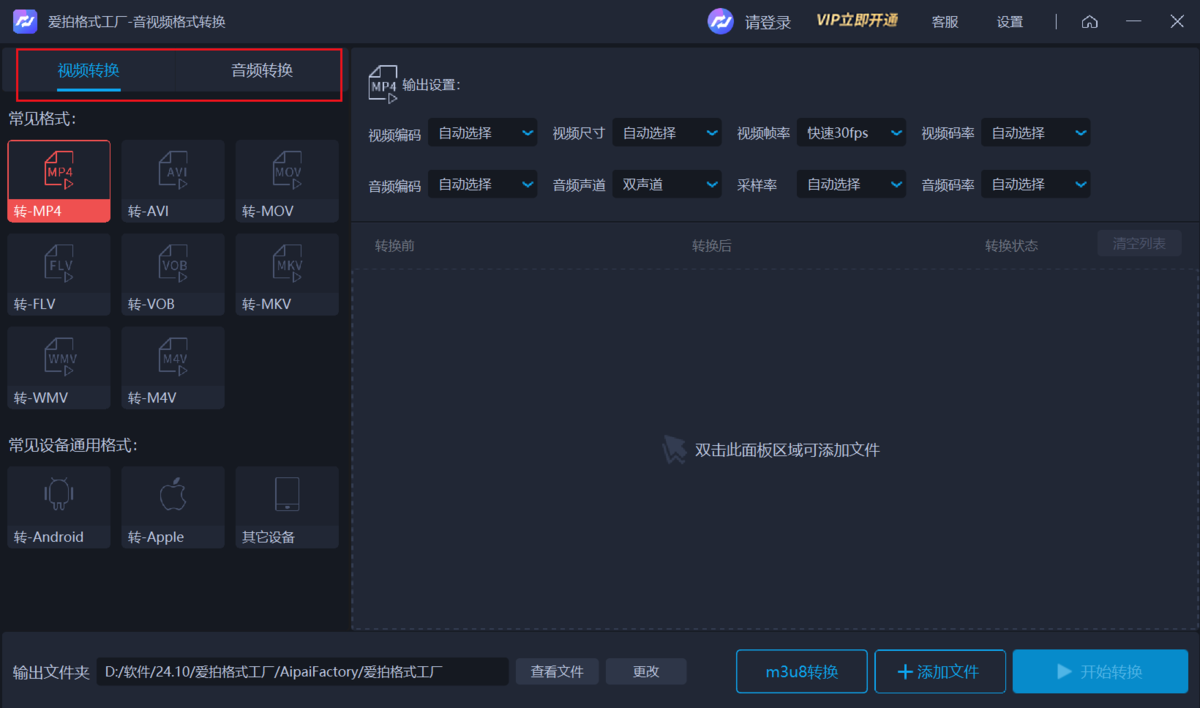Select the 转-Apple device format
Image resolution: width=1200 pixels, height=708 pixels.
[x=172, y=506]
